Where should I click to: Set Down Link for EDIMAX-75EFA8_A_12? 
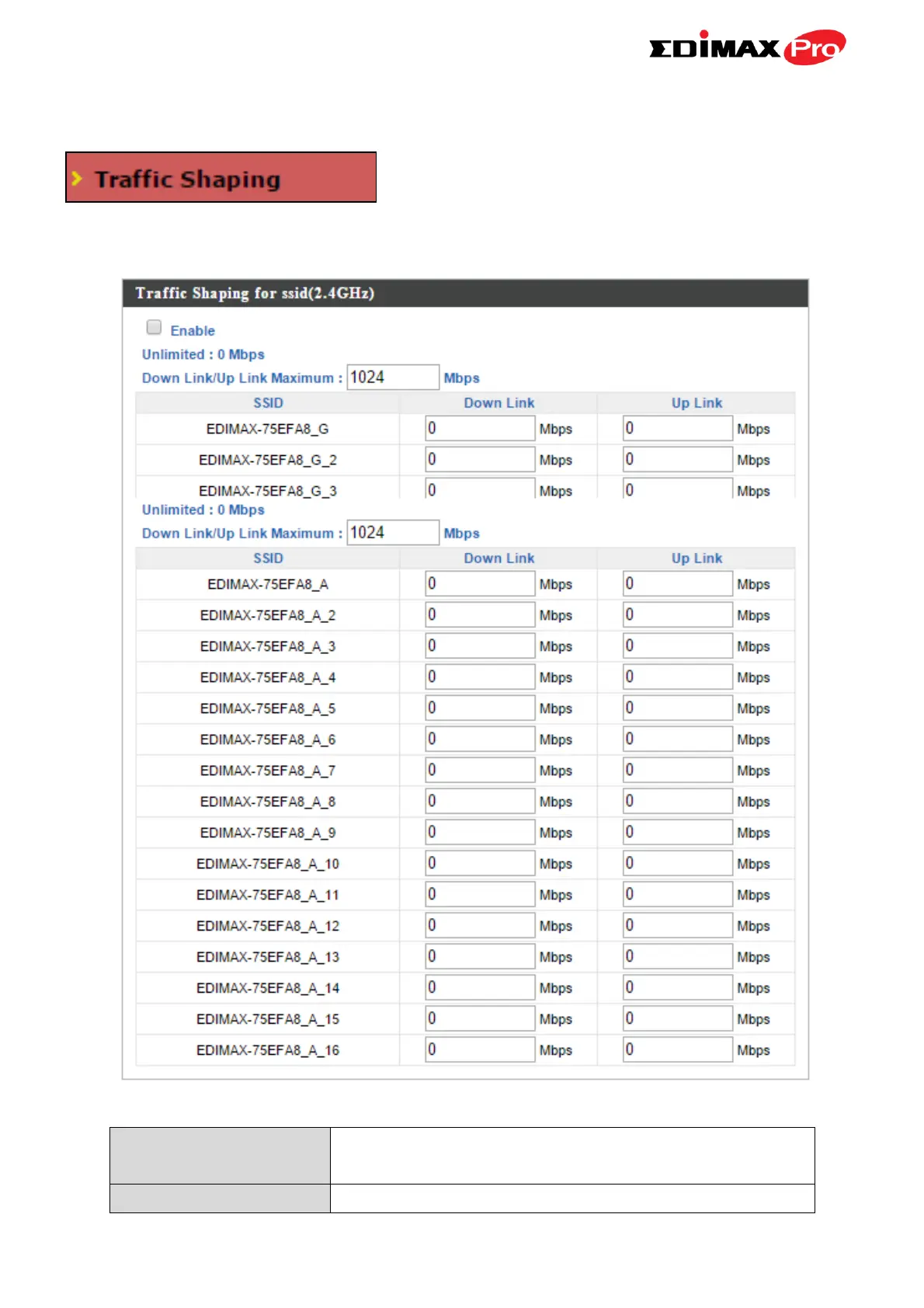tap(481, 926)
